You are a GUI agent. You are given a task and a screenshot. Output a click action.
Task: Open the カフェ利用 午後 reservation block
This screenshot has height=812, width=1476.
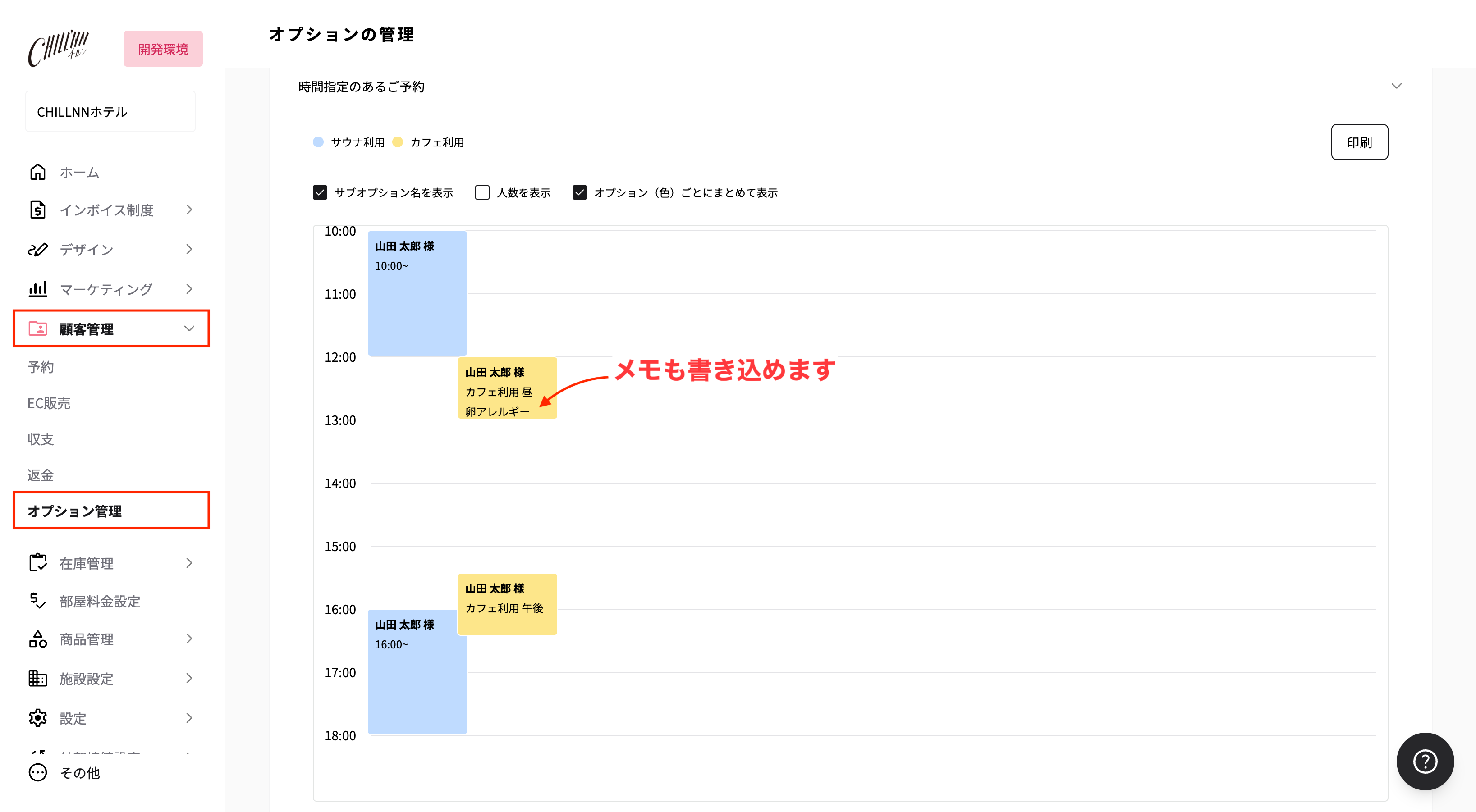(507, 604)
